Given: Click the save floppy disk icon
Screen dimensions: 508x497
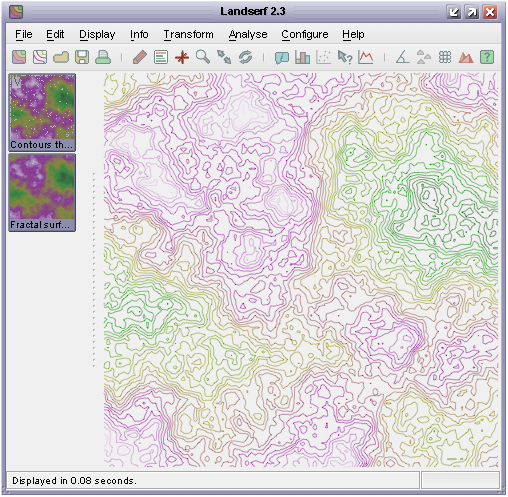Looking at the screenshot, I should 82,57.
